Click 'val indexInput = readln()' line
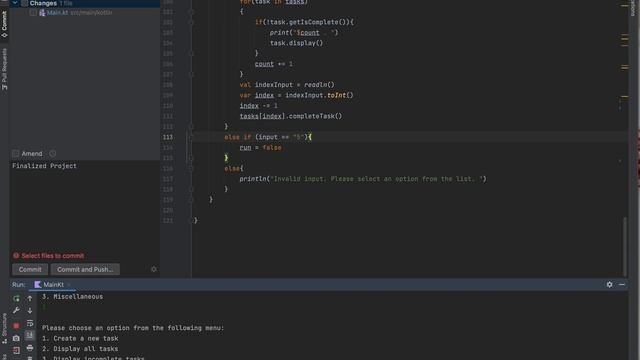The height and width of the screenshot is (360, 640). [287, 85]
